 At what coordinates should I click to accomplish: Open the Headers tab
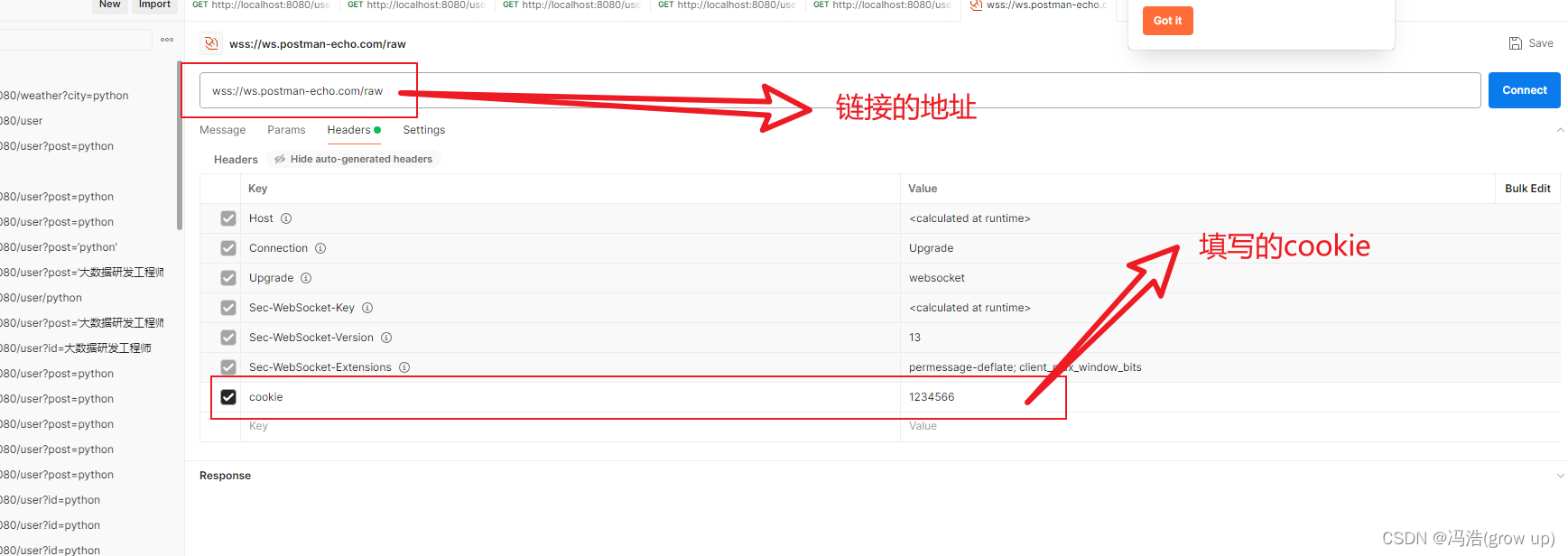pos(354,130)
